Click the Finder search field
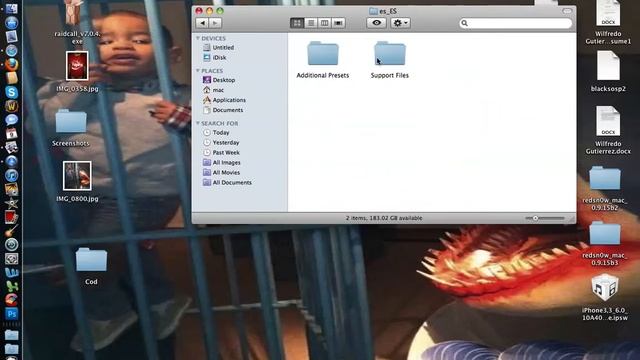This screenshot has width=640, height=360. click(516, 23)
